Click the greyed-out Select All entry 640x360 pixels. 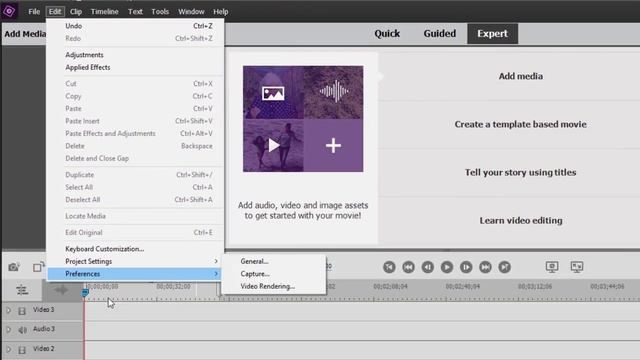coord(136,187)
